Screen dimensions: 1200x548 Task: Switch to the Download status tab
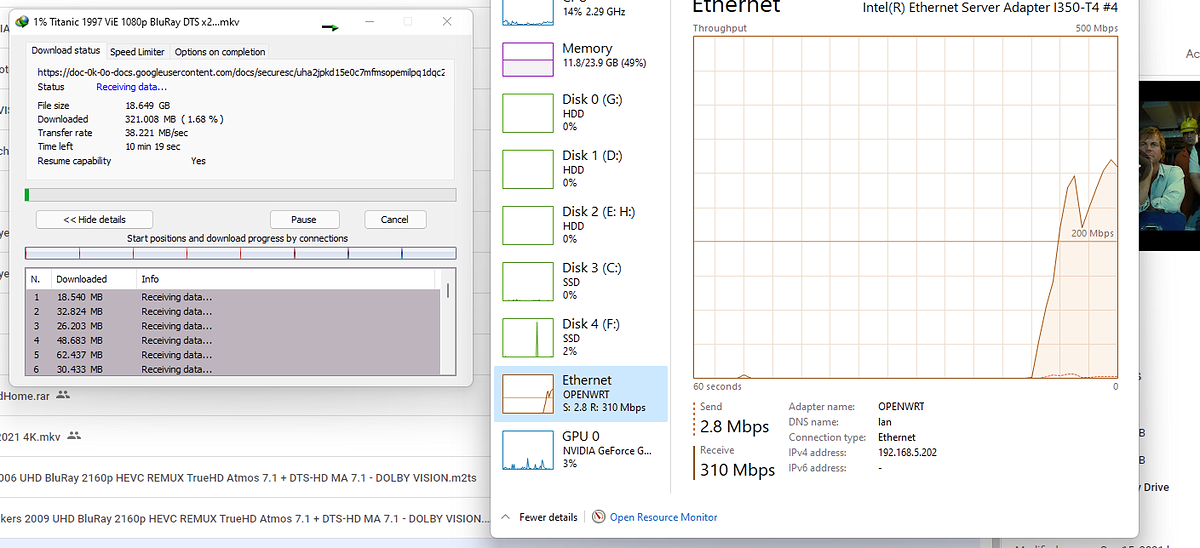pos(66,50)
